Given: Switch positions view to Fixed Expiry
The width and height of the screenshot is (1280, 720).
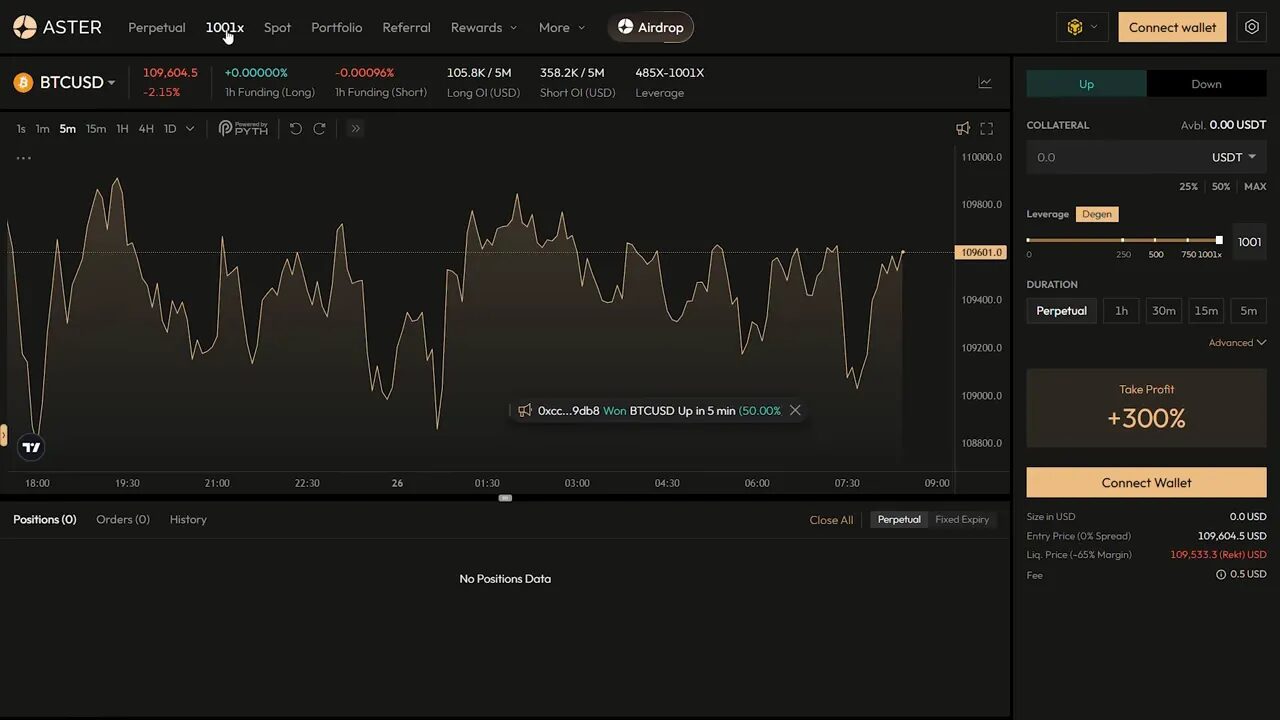Looking at the screenshot, I should point(961,519).
